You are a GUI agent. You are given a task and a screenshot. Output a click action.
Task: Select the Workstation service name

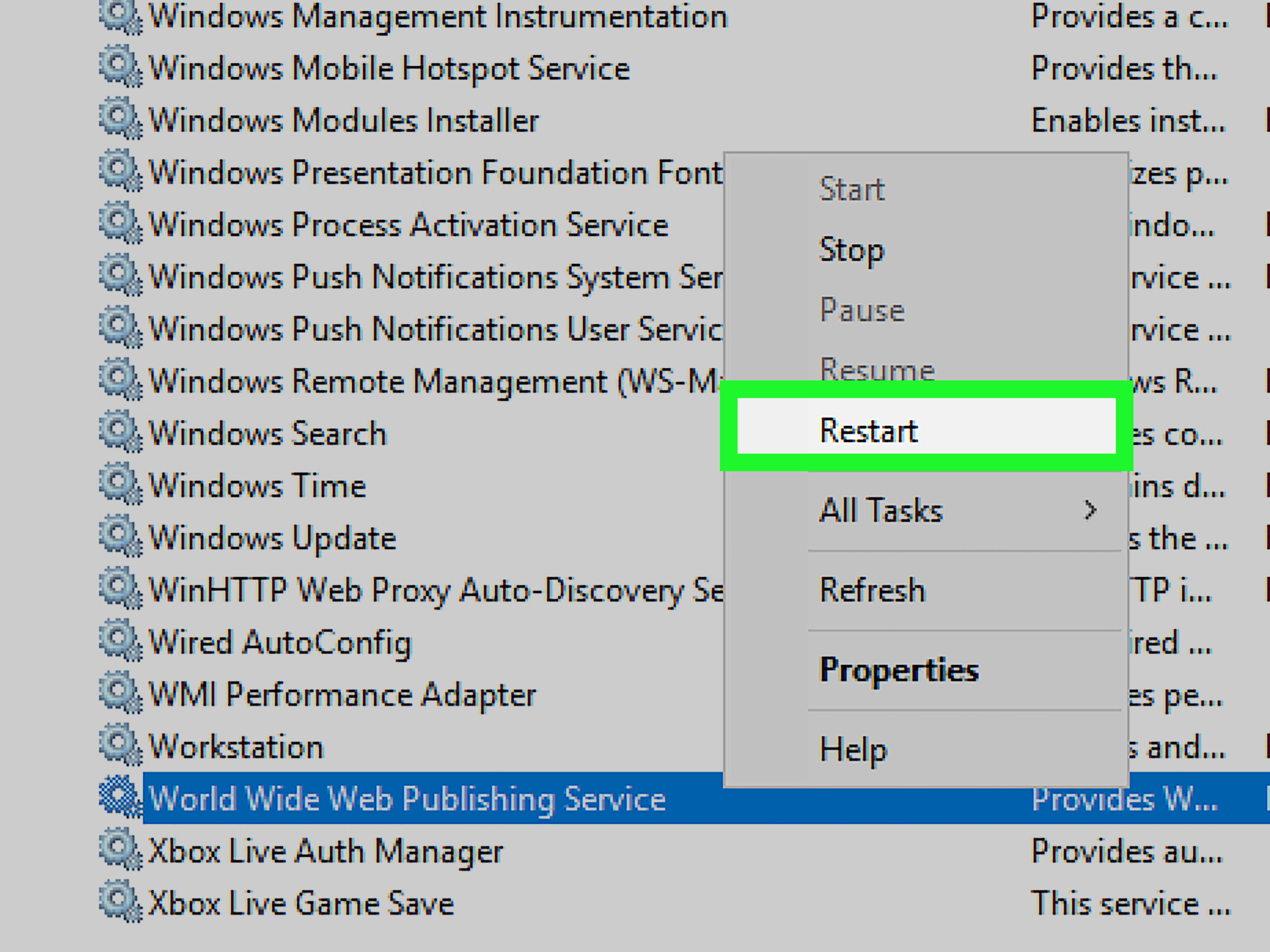(x=236, y=747)
